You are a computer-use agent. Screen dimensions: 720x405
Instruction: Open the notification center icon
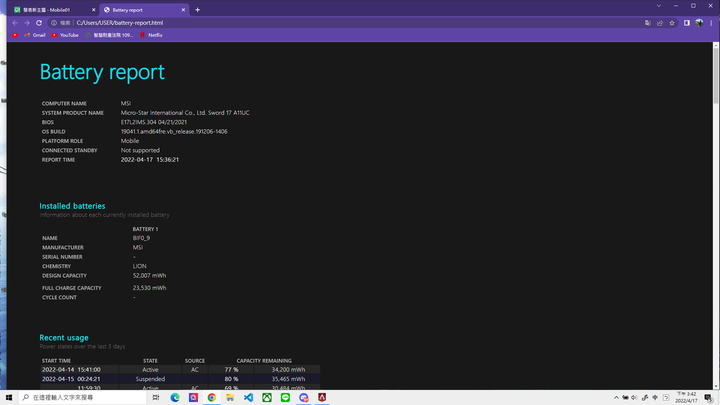[x=709, y=398]
